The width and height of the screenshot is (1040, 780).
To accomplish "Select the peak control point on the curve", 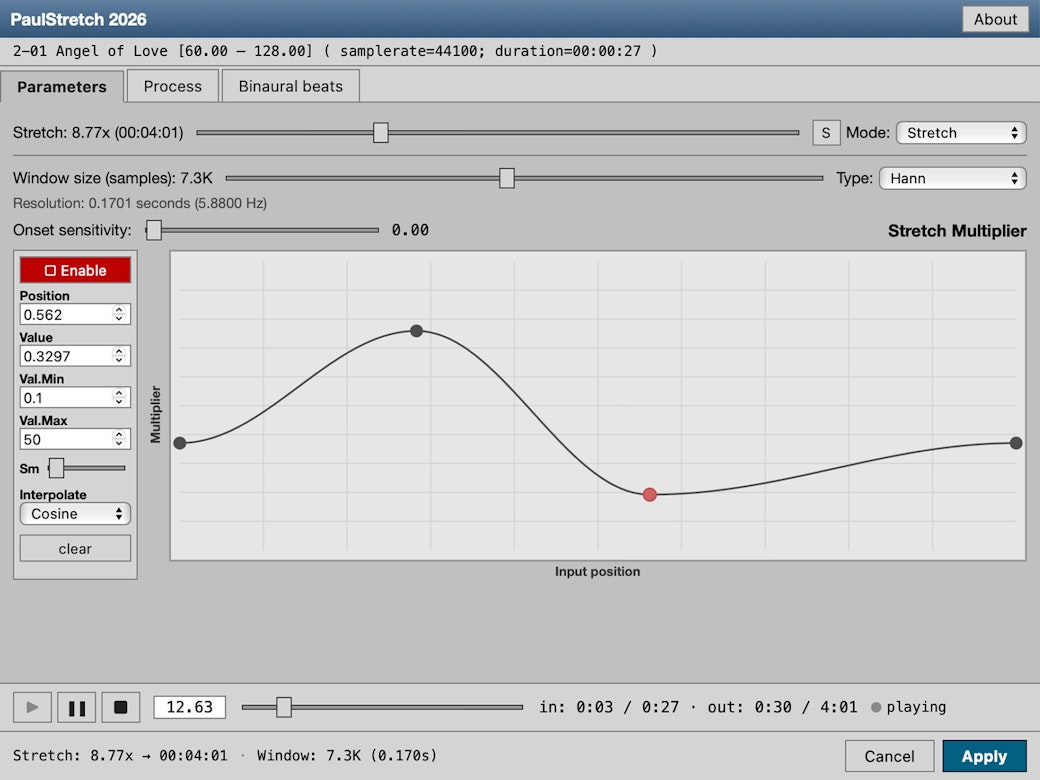I will coord(417,331).
